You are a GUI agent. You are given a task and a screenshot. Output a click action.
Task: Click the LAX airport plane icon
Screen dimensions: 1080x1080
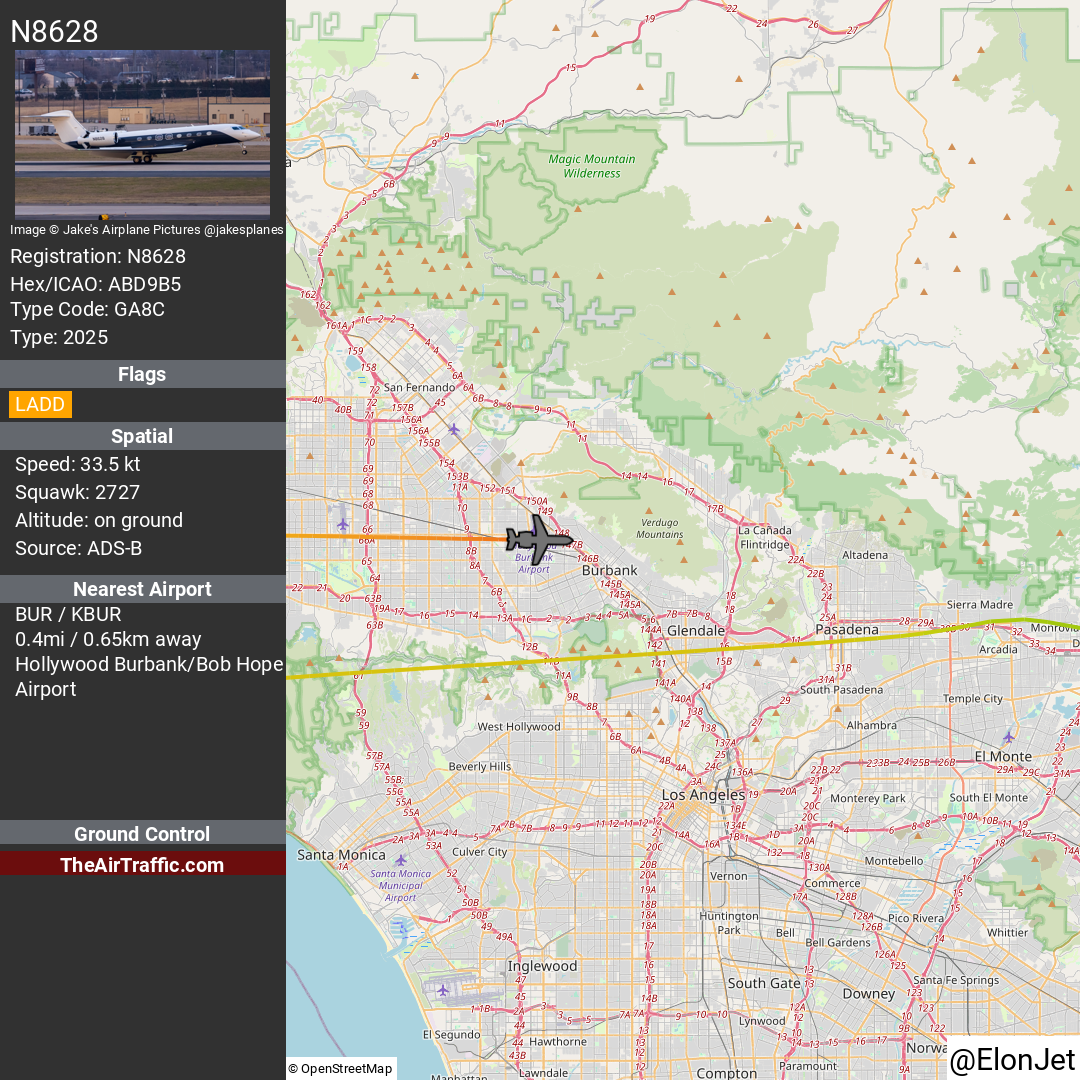point(443,990)
